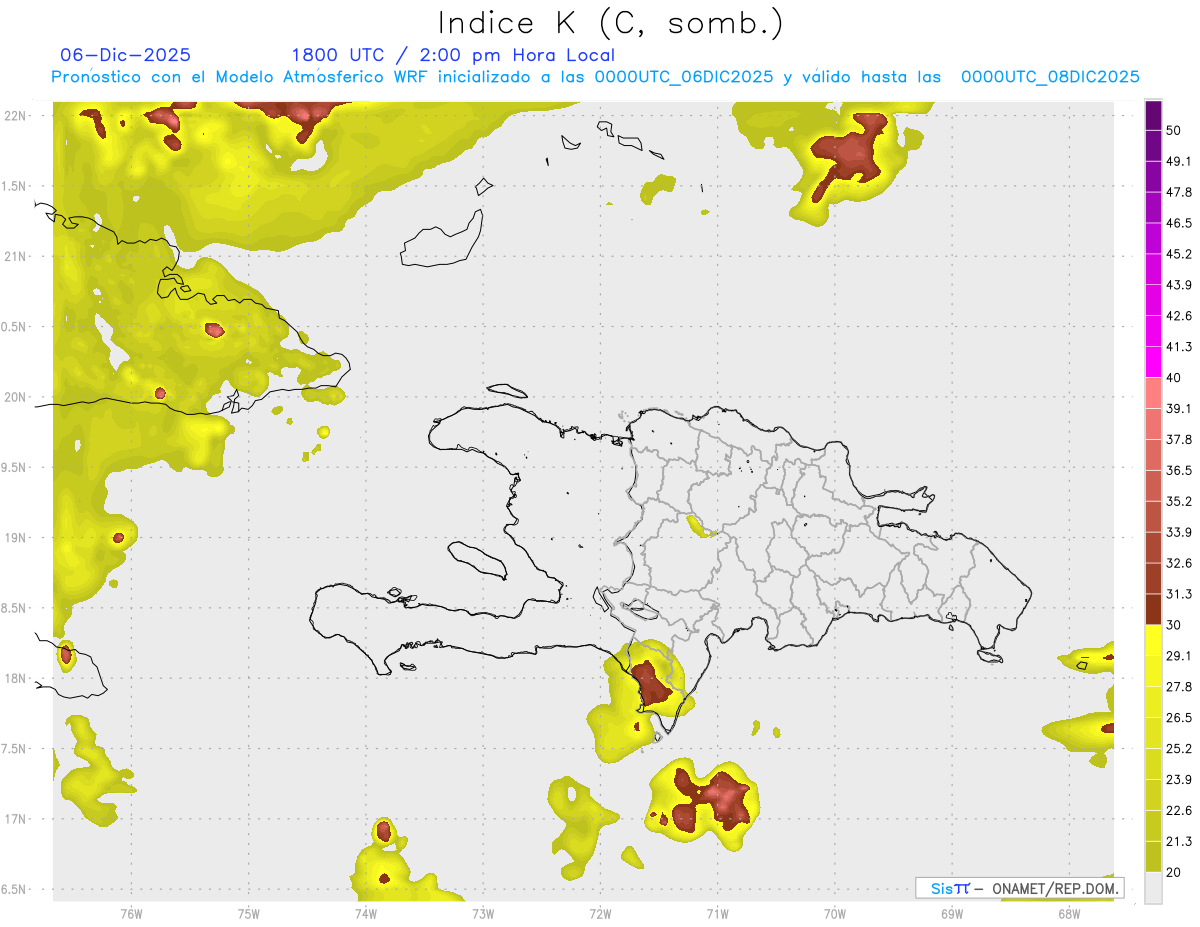Click the "SisTT - ONAMET/REP.DOM." credit label

click(x=1019, y=888)
